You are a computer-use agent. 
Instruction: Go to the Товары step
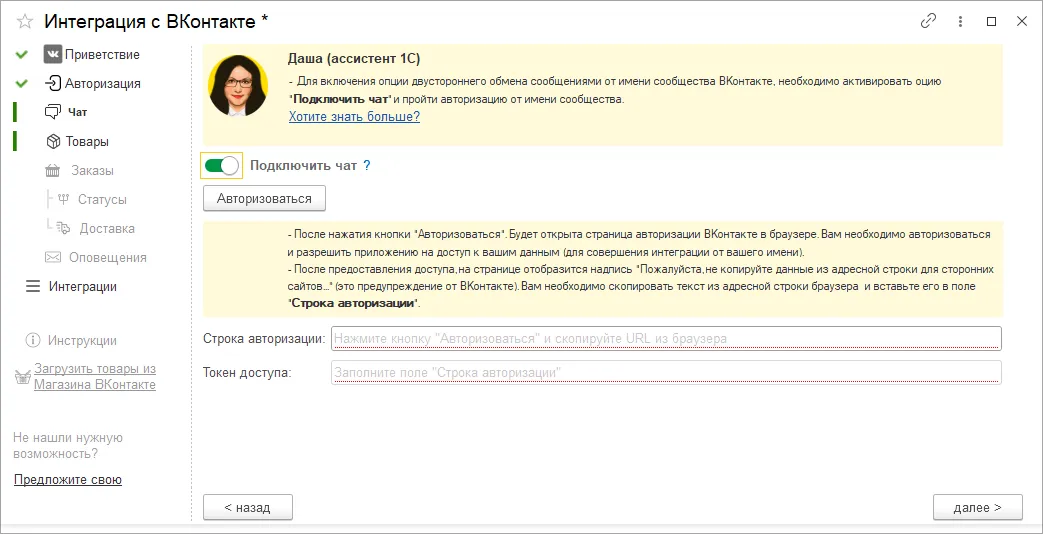[87, 142]
